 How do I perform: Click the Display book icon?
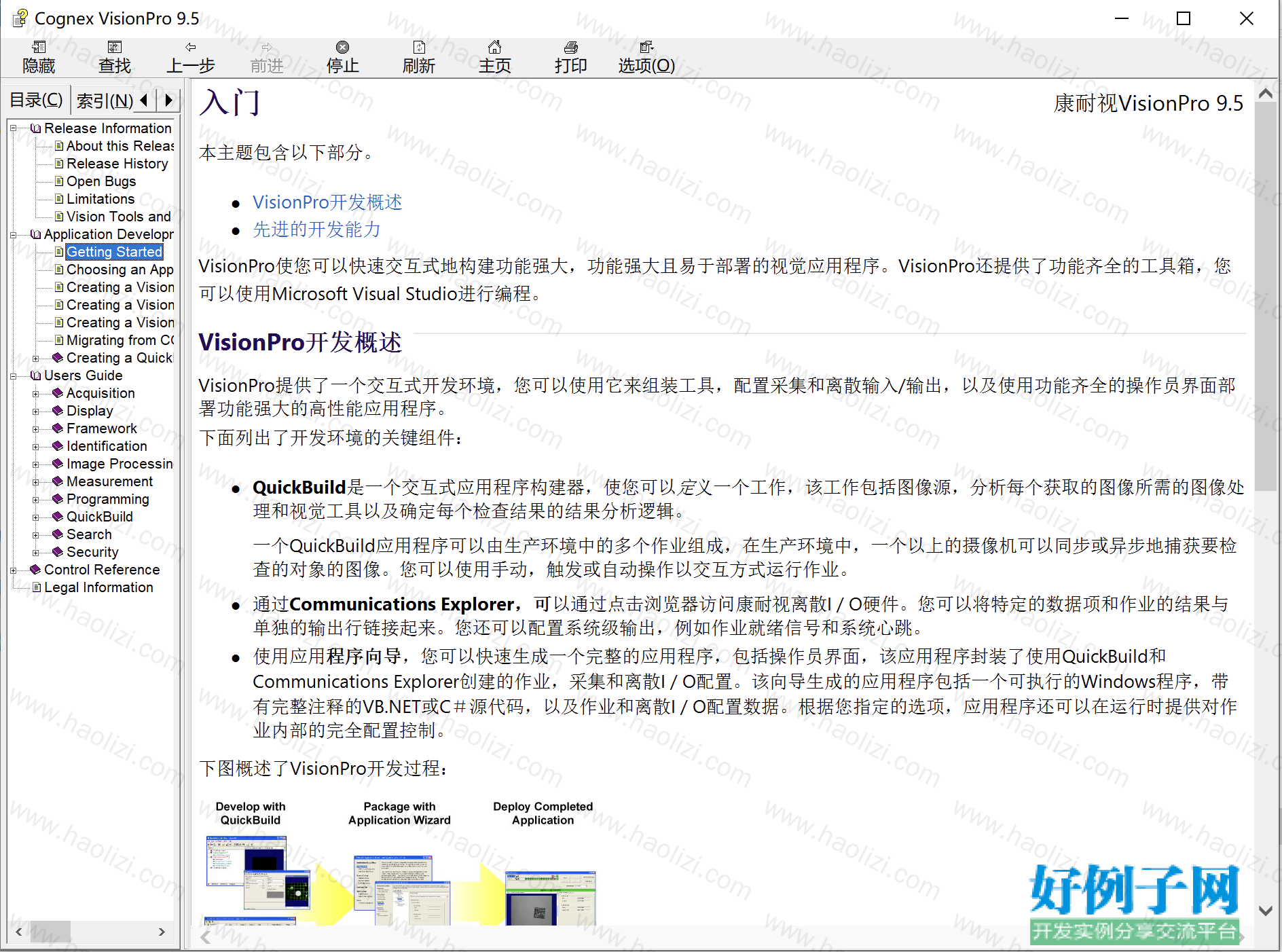(58, 411)
